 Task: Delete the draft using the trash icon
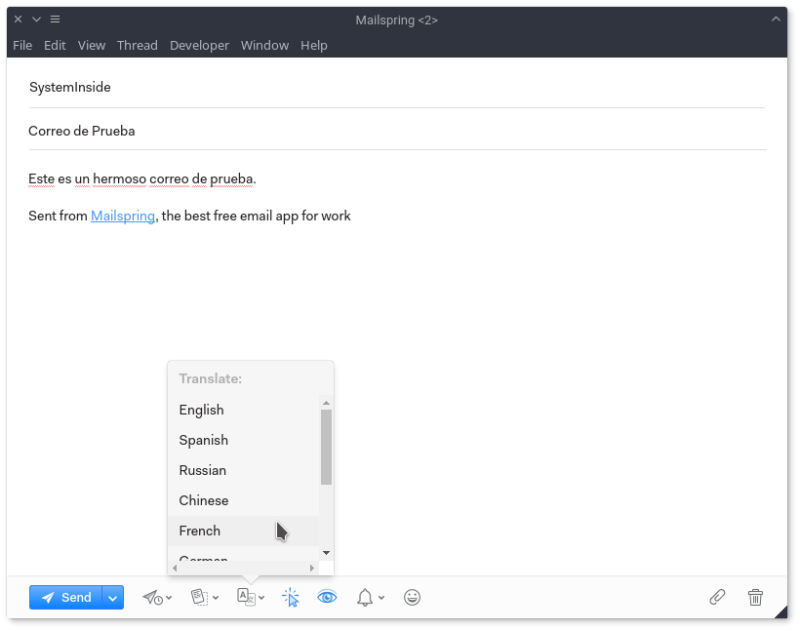(755, 597)
